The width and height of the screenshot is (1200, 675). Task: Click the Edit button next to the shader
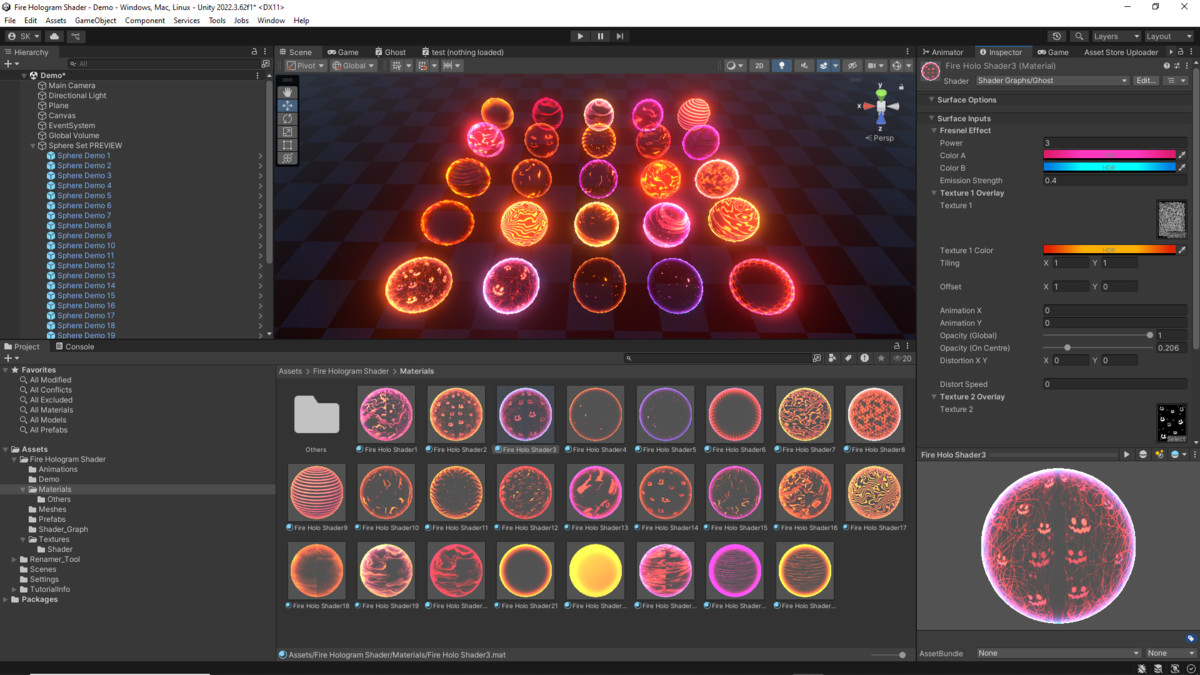pos(1145,80)
